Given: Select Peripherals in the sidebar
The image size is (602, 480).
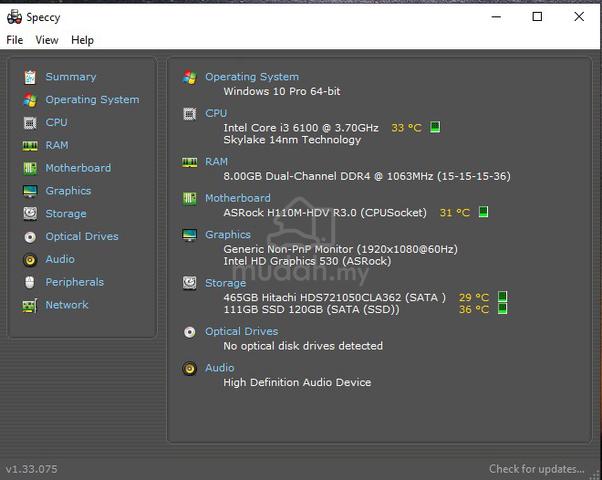Looking at the screenshot, I should (x=74, y=282).
